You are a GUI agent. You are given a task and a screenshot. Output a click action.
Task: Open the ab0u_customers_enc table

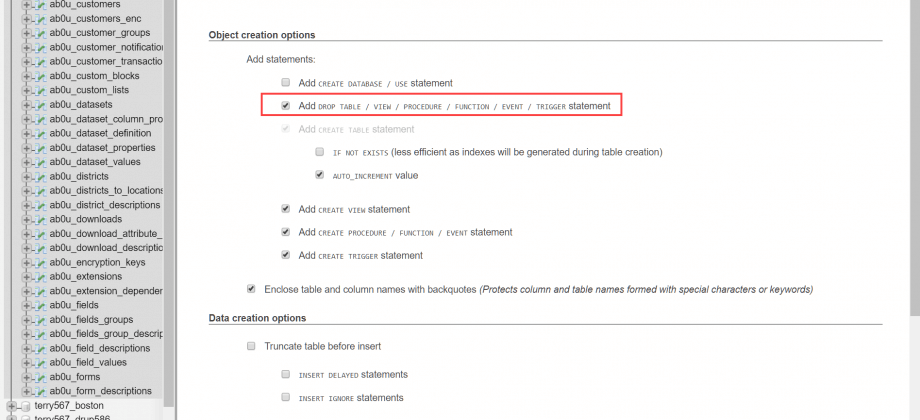(95, 18)
